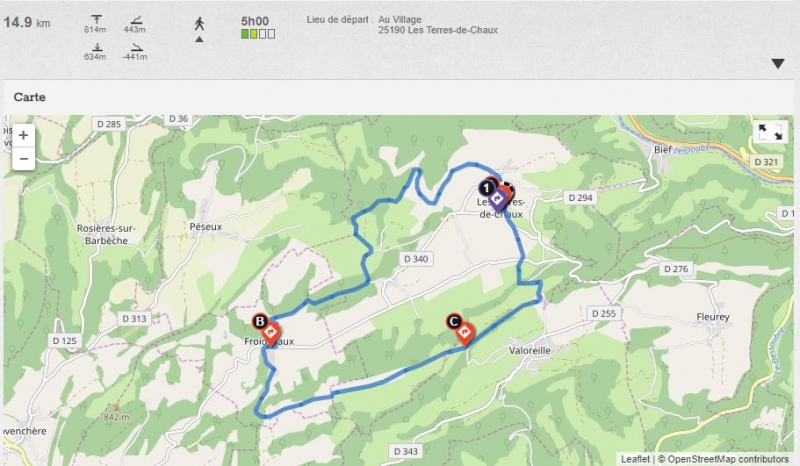Zoom in with the plus button
The height and width of the screenshot is (466, 800).
(x=23, y=135)
